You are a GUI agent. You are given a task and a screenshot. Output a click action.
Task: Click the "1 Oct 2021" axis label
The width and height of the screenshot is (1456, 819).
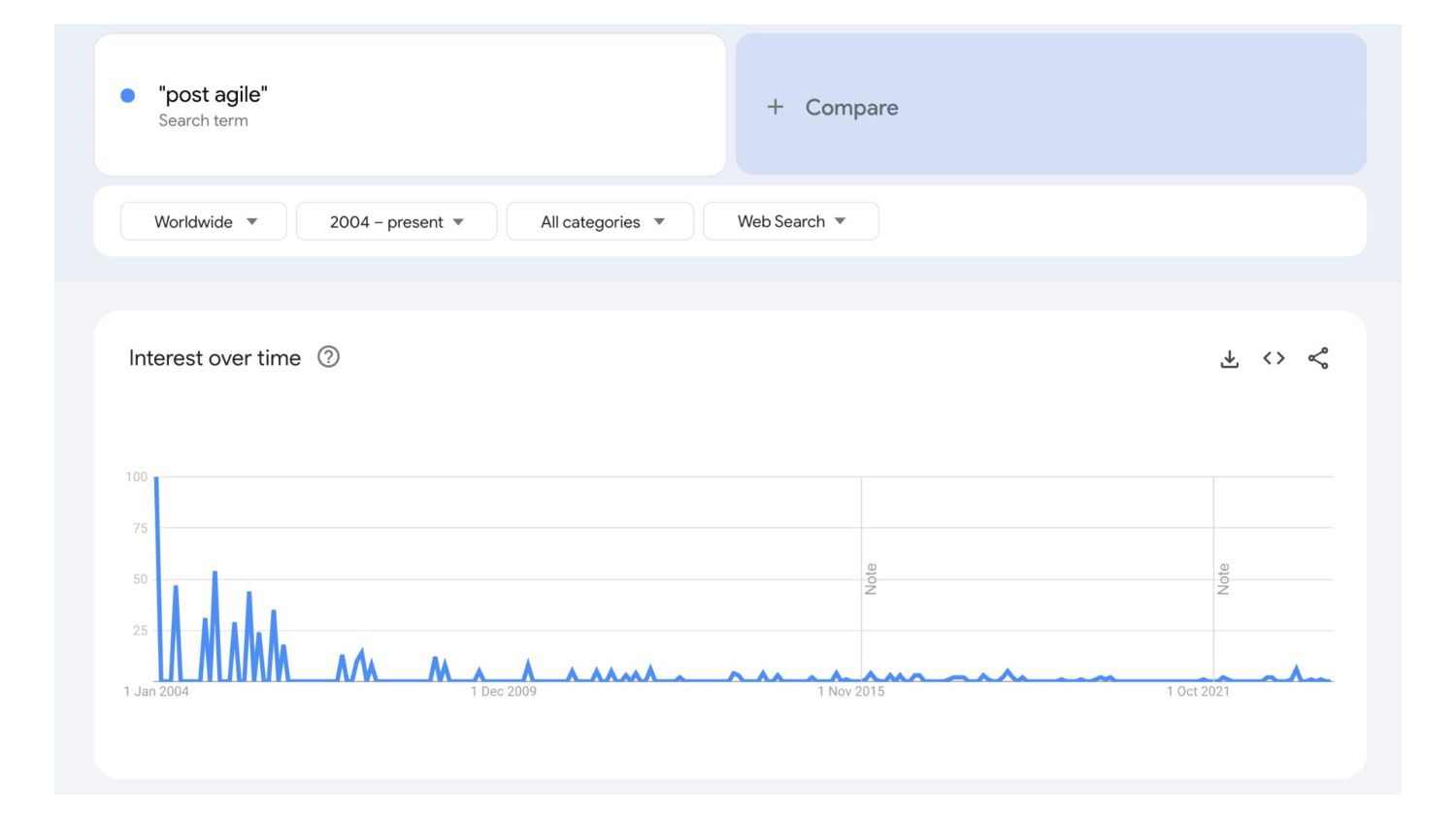click(1198, 691)
